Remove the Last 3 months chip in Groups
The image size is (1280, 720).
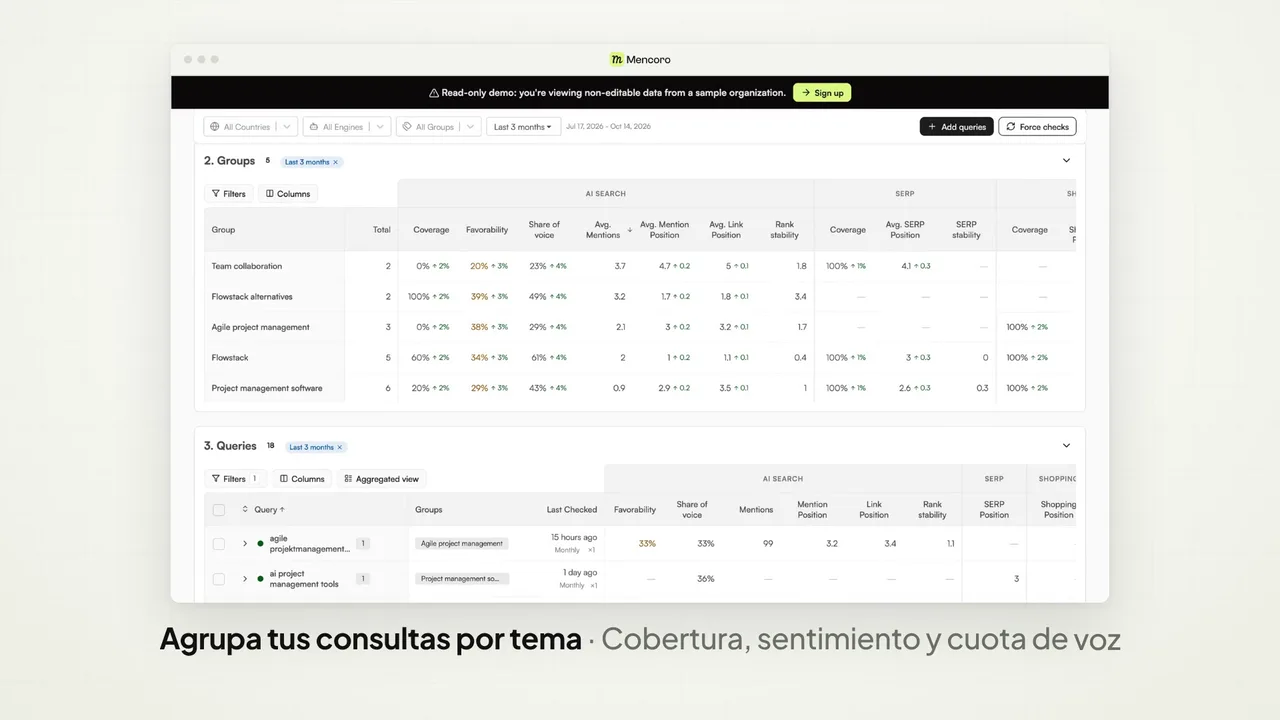[x=335, y=162]
